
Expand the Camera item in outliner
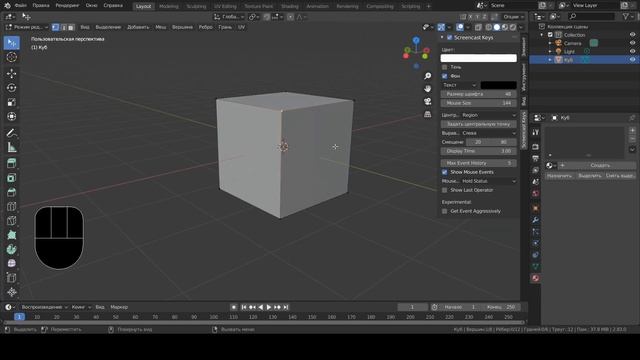coord(550,43)
